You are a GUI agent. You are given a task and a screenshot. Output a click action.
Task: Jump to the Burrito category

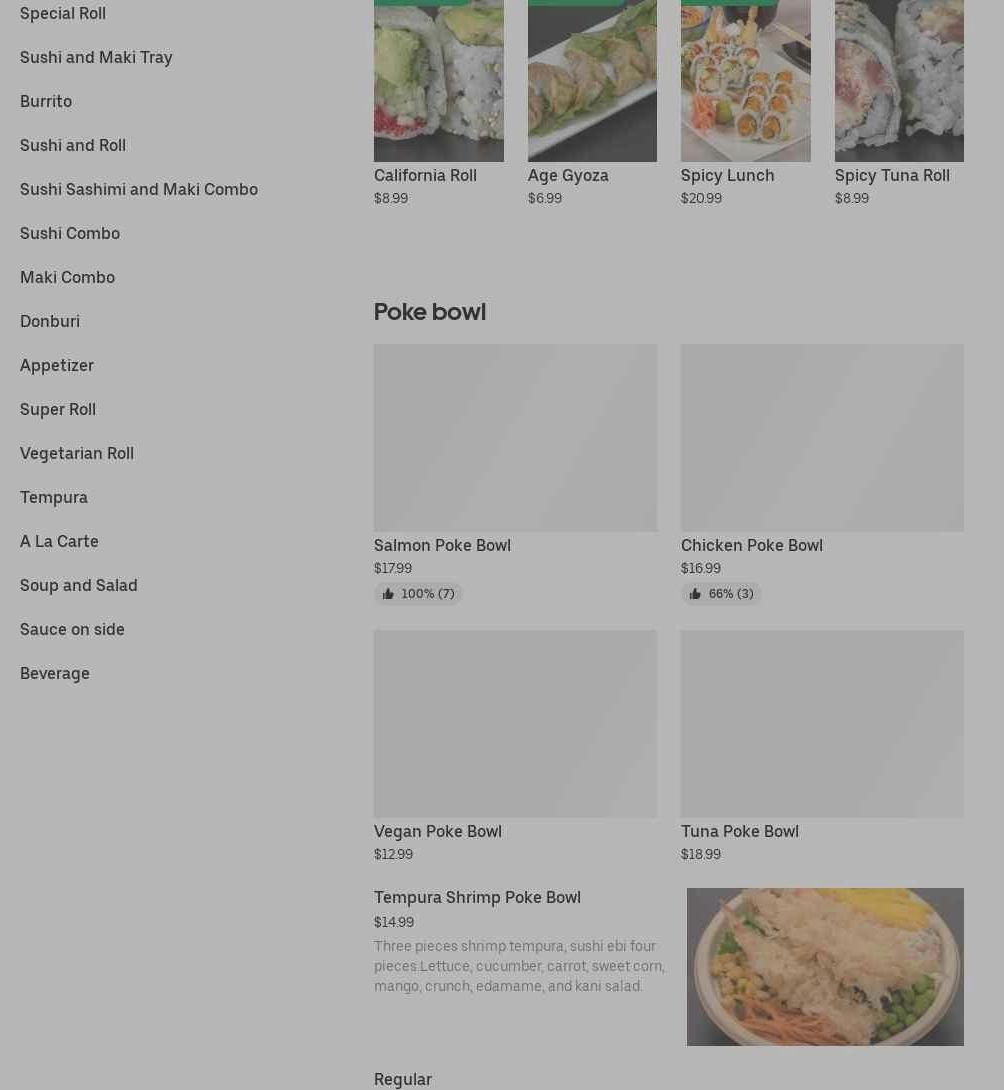click(x=46, y=101)
